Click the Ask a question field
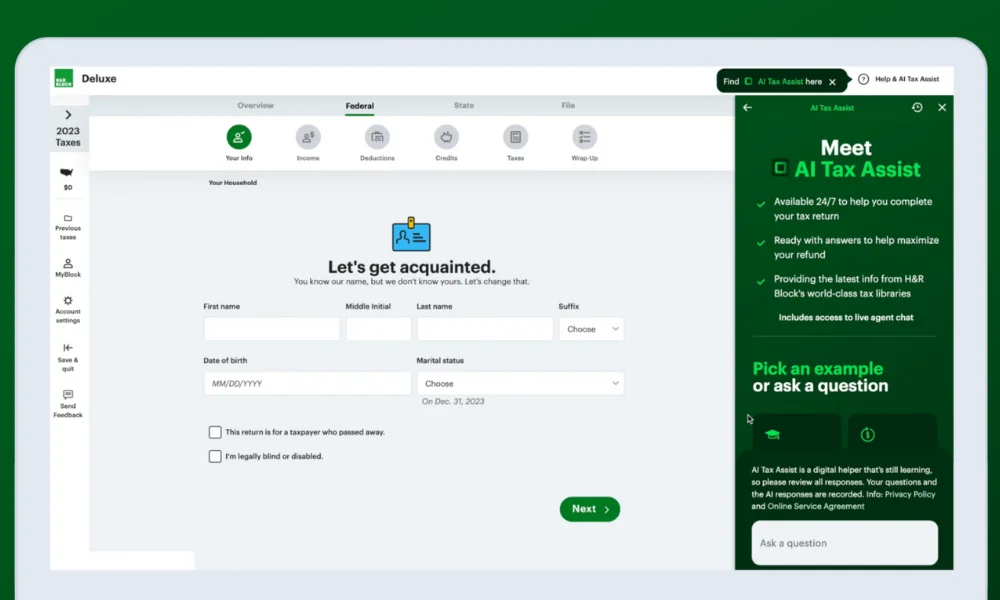 [x=844, y=543]
